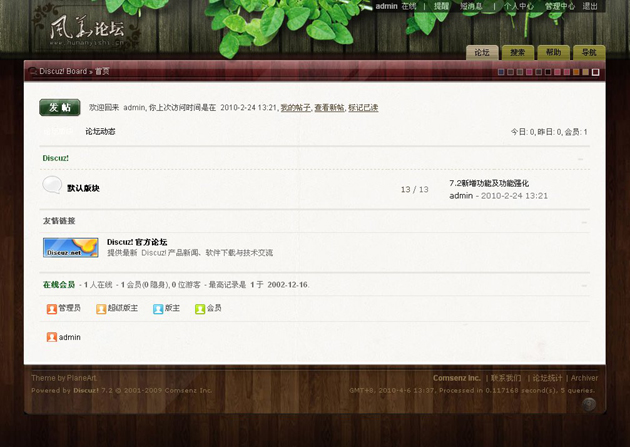The image size is (630, 447).
Task: Collapse the 在线会员 online members section
Action: pyautogui.click(x=582, y=285)
